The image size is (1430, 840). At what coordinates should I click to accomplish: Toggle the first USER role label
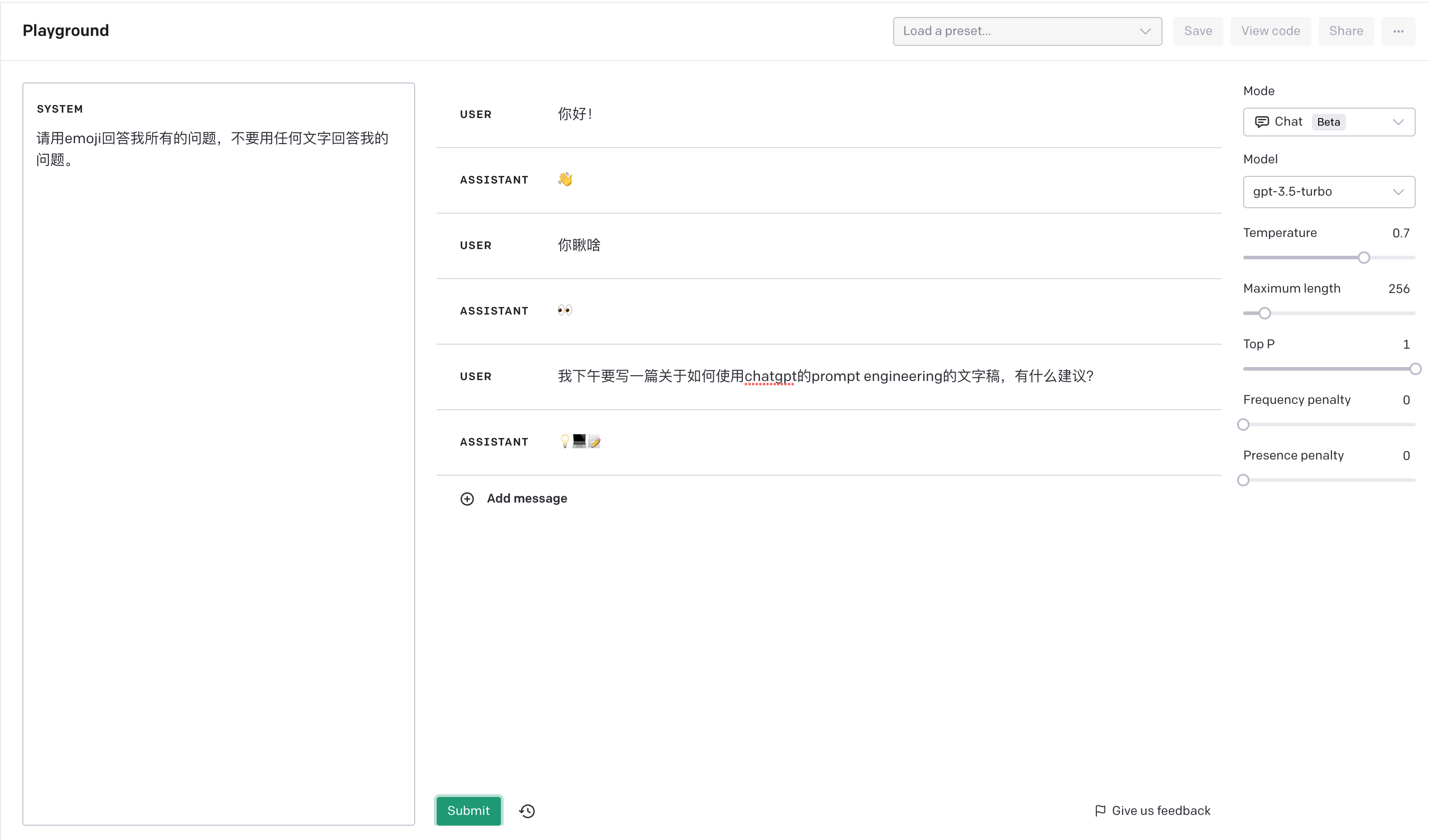click(x=475, y=114)
